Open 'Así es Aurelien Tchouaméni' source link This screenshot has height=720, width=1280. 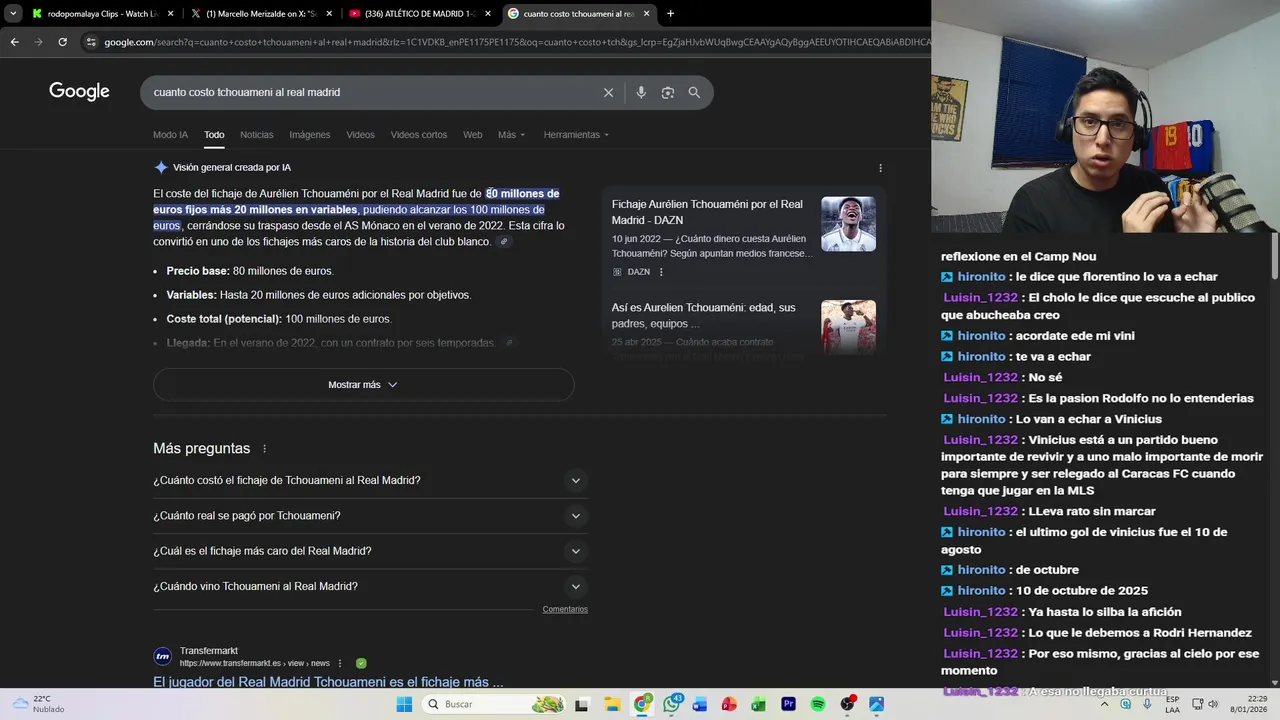pos(704,316)
